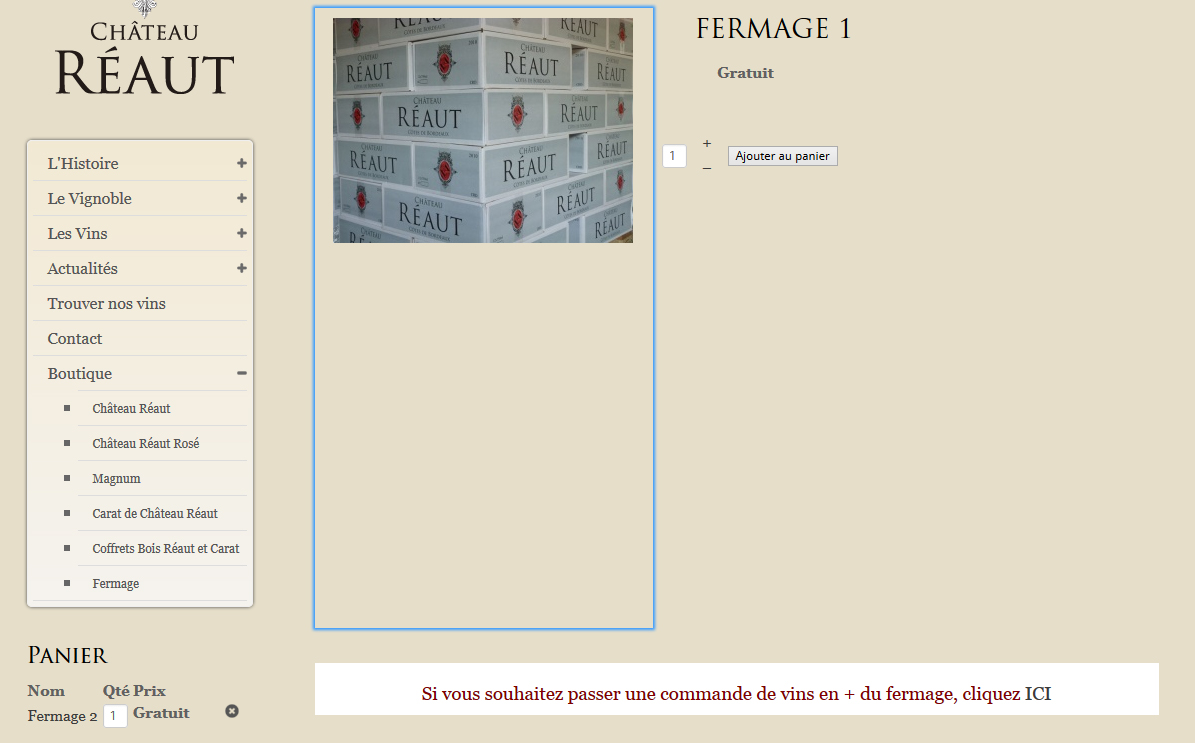Collapse the Boutique menu minus icon
The height and width of the screenshot is (743, 1195).
pyautogui.click(x=242, y=373)
